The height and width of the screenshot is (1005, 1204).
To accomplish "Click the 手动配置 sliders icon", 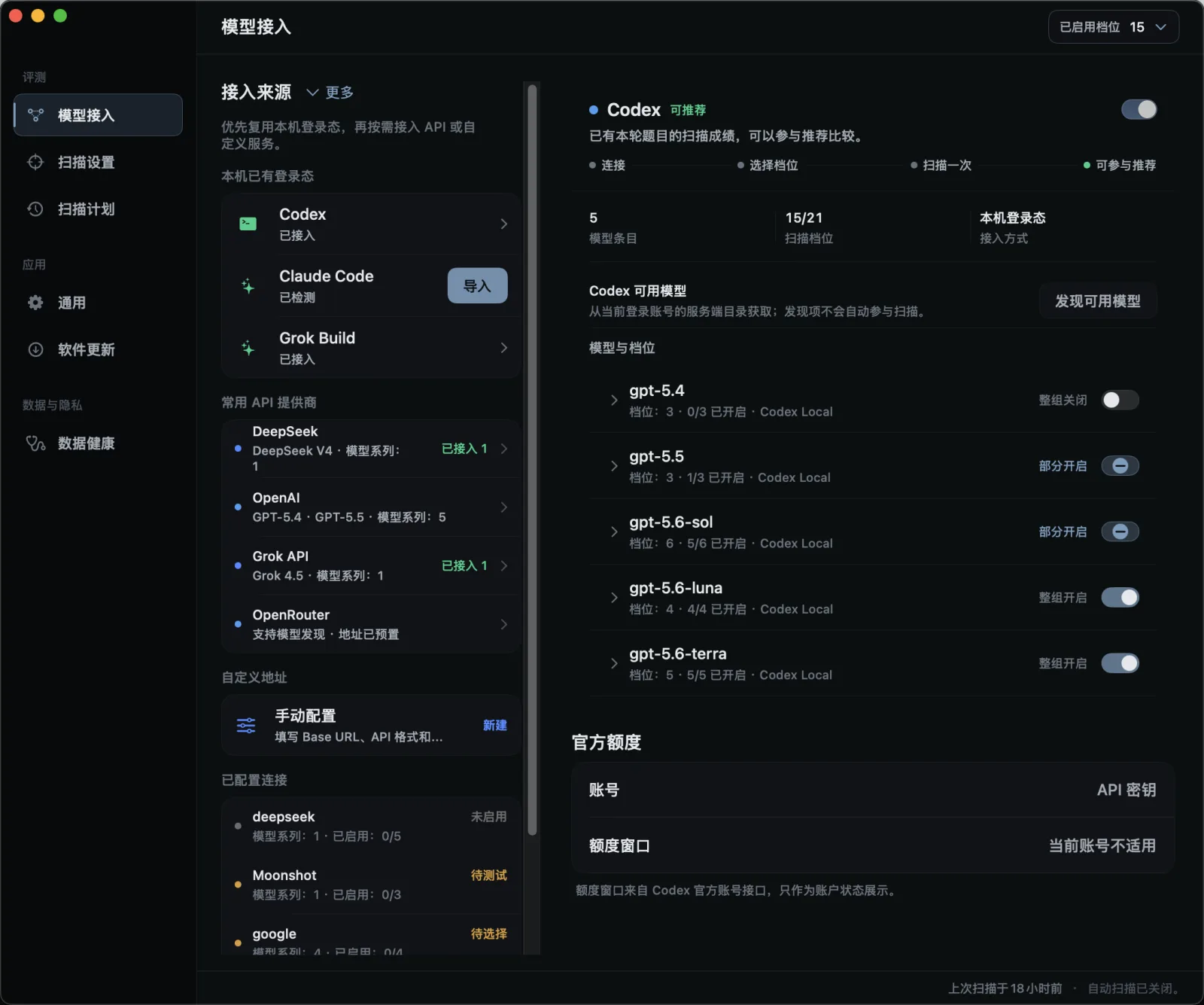I will [246, 726].
